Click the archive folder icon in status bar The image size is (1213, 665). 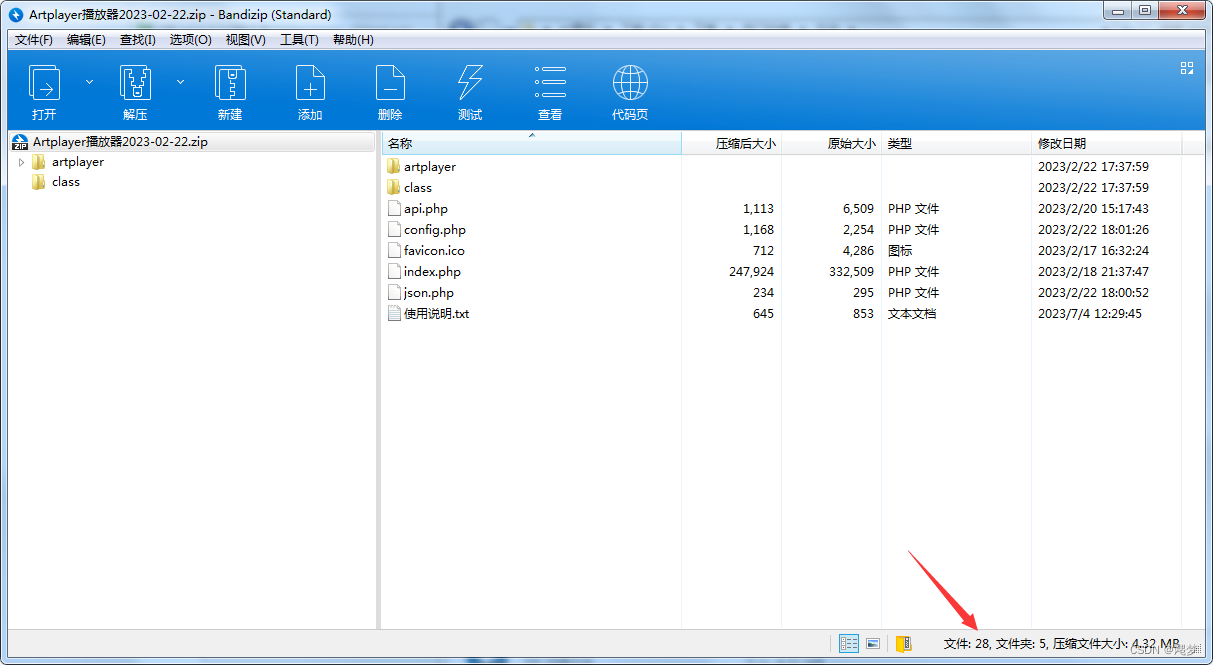903,643
